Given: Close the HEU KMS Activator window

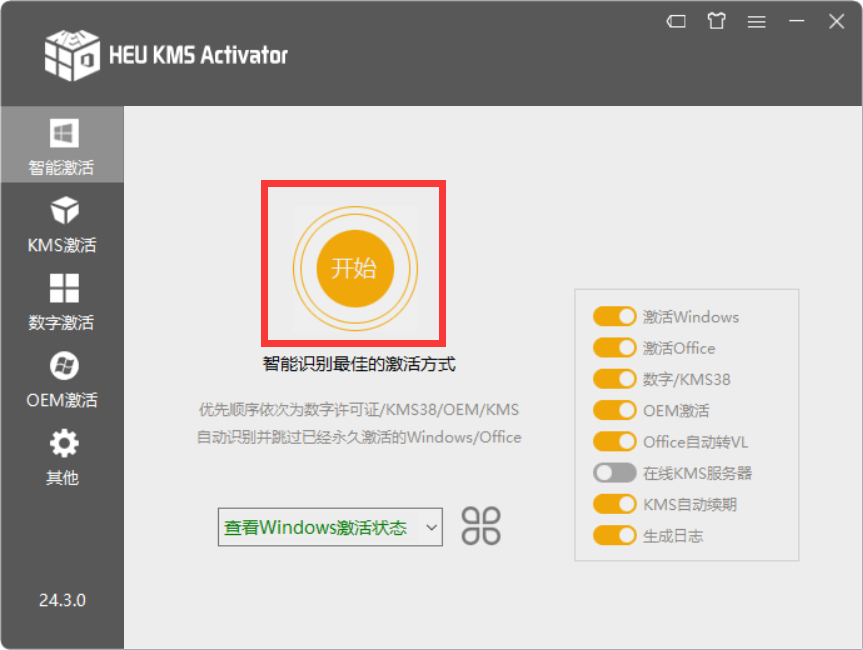Looking at the screenshot, I should pos(837,21).
